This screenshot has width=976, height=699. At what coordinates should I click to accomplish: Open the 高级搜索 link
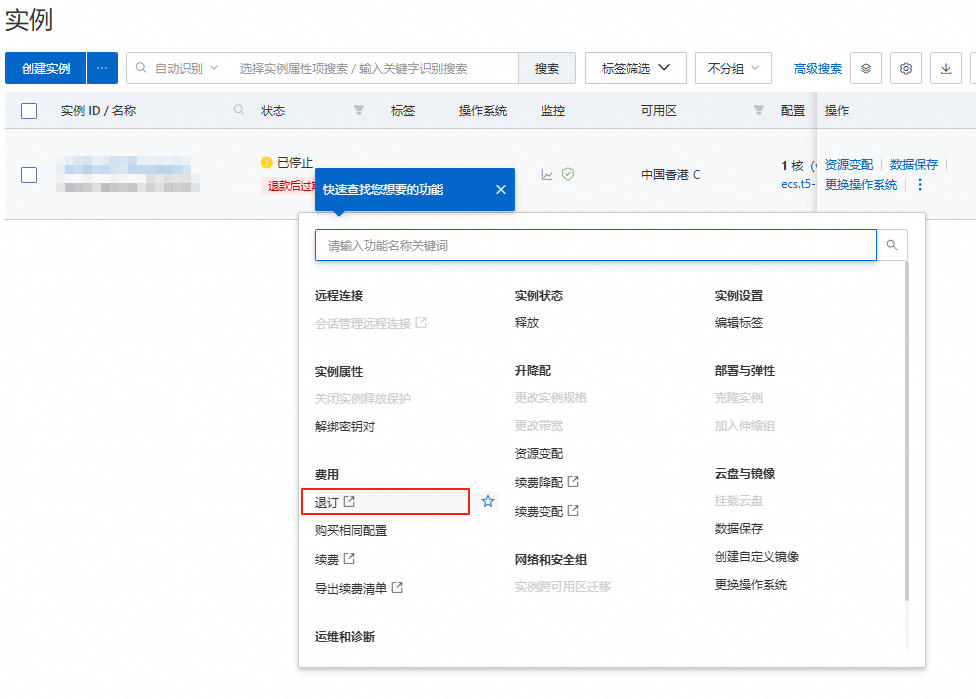pos(818,68)
